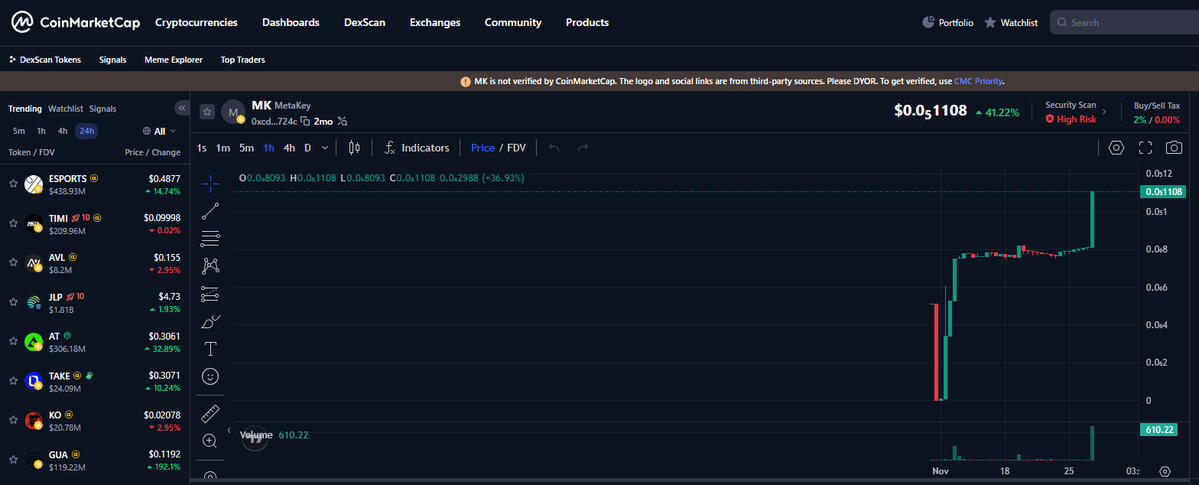Screen dimensions: 1199x485
Task: Open the Dashboards menu
Action: pos(291,22)
